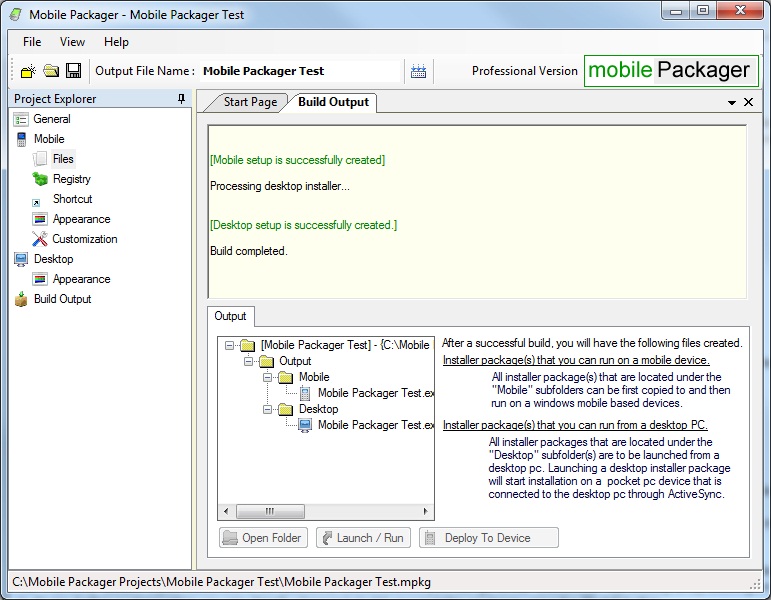Click the Mobile folder icon in output tree
Screen dimensions: 771x600
pos(286,378)
